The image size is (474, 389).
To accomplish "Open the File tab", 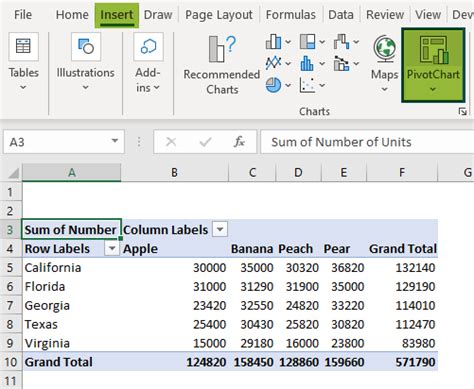I will point(23,15).
